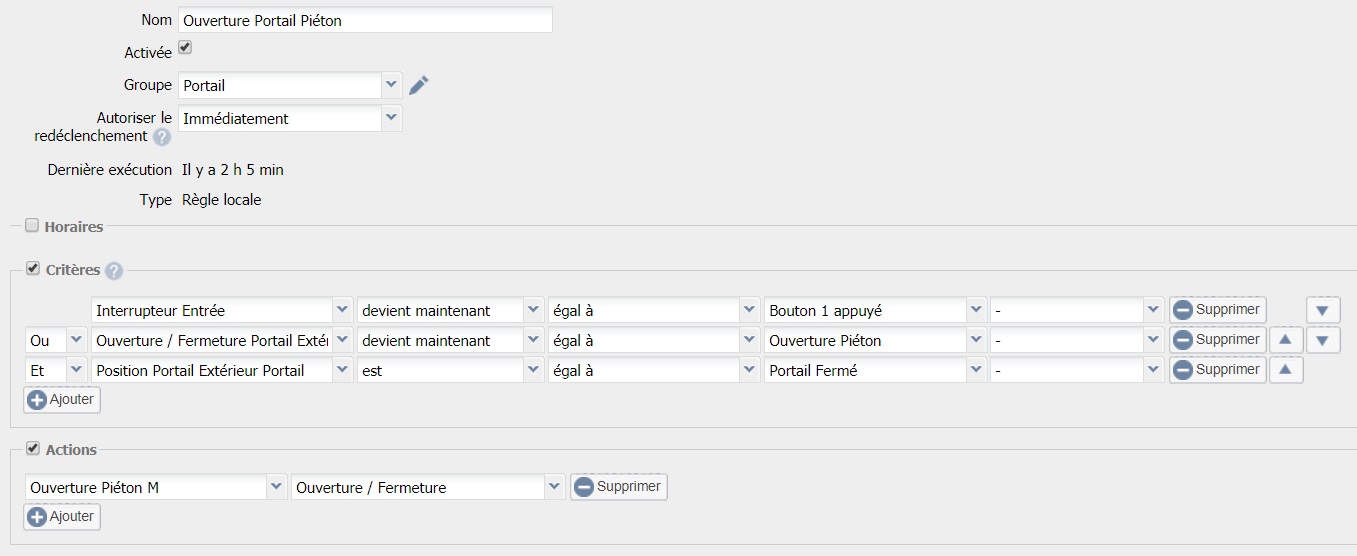Click the help icon beside Critères

coord(114,271)
